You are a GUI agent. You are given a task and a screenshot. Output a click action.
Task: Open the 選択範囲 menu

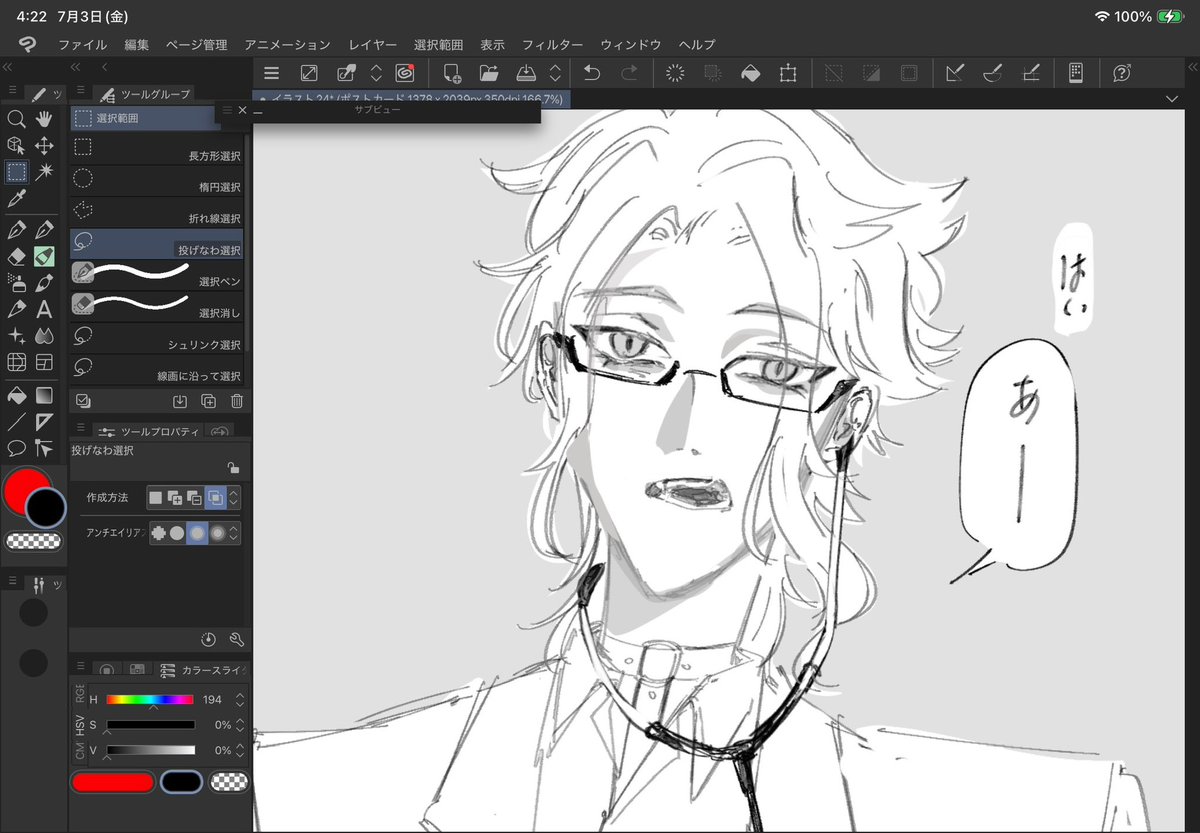[x=438, y=45]
